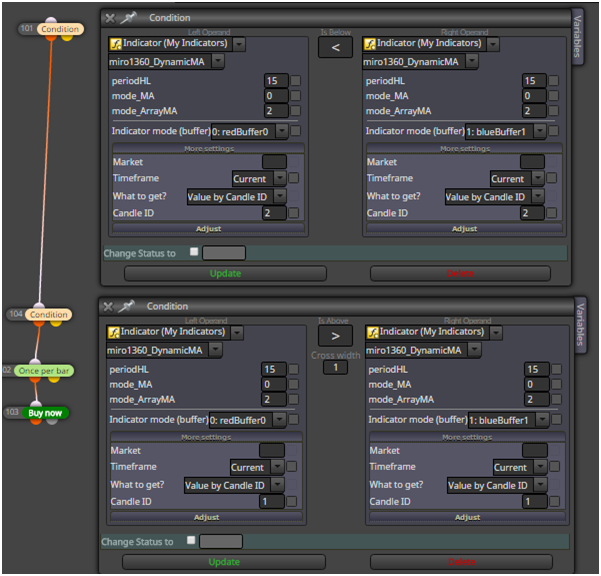601x576 pixels.
Task: Click Adjust under top left operand
Action: click(209, 229)
